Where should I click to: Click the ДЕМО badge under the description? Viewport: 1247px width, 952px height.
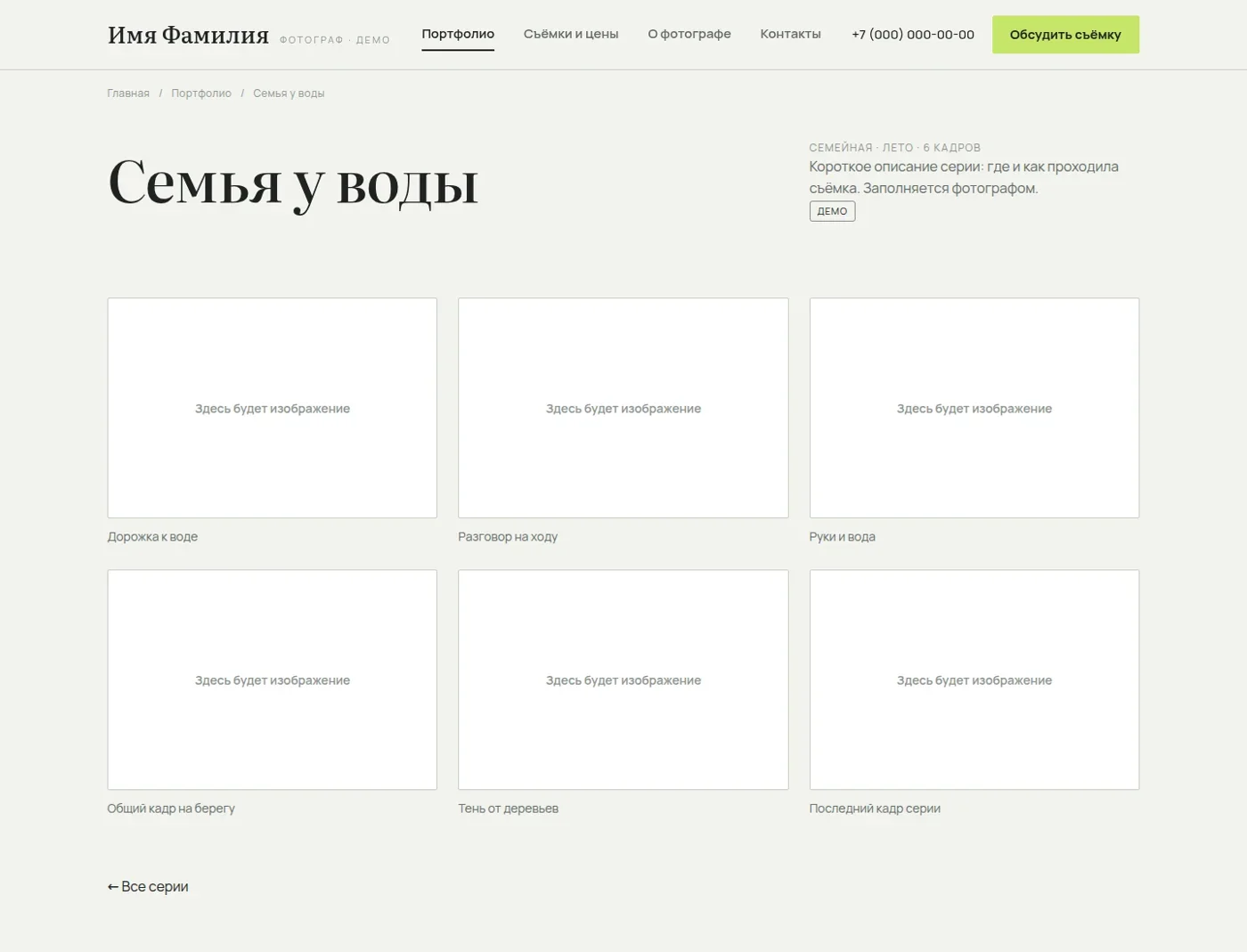point(832,211)
